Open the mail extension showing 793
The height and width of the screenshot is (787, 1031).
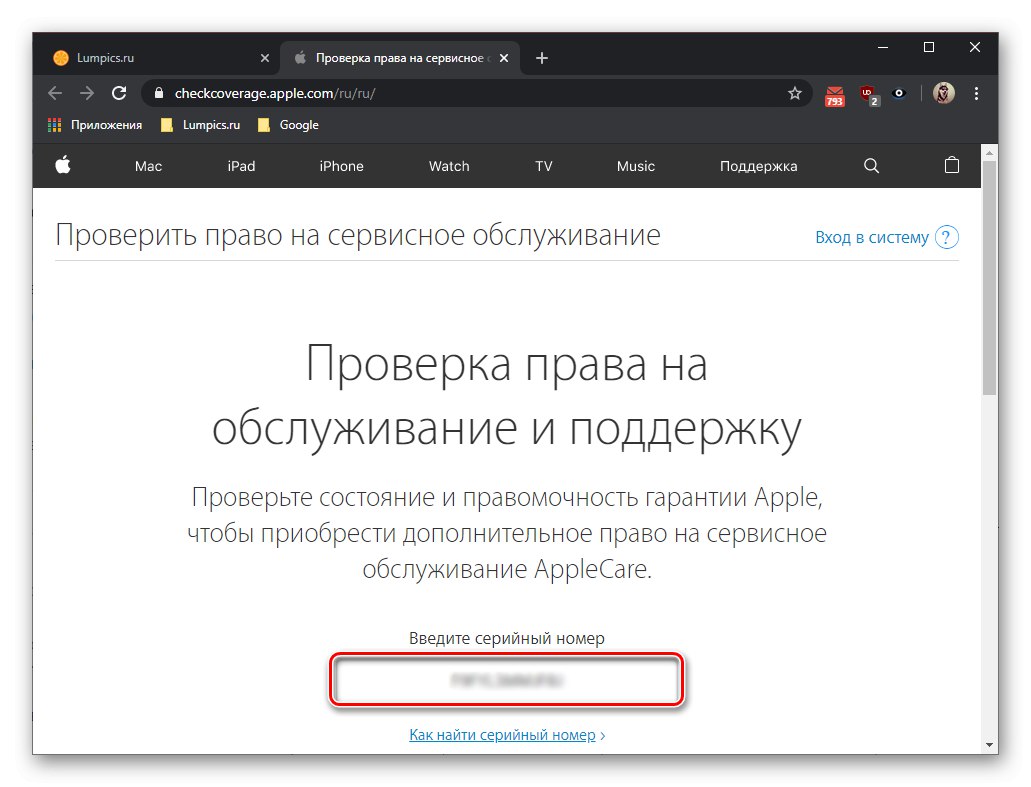[x=834, y=95]
